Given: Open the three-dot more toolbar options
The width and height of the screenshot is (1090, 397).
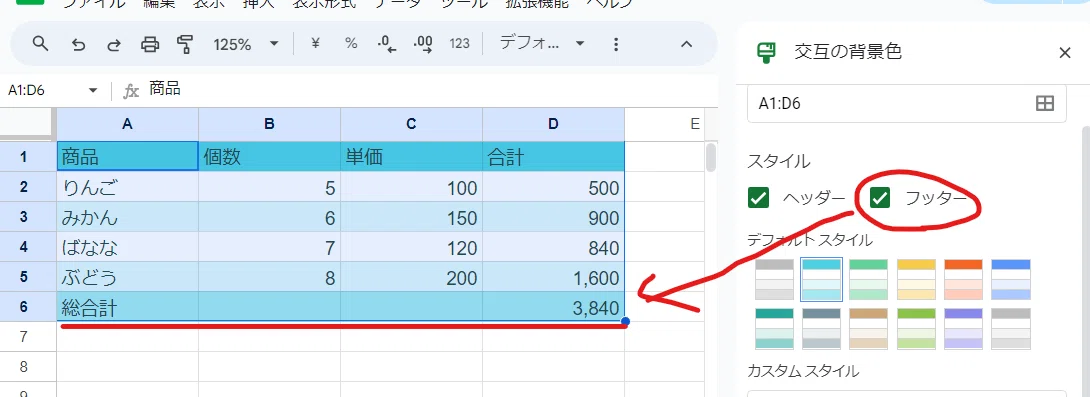Looking at the screenshot, I should coord(615,44).
